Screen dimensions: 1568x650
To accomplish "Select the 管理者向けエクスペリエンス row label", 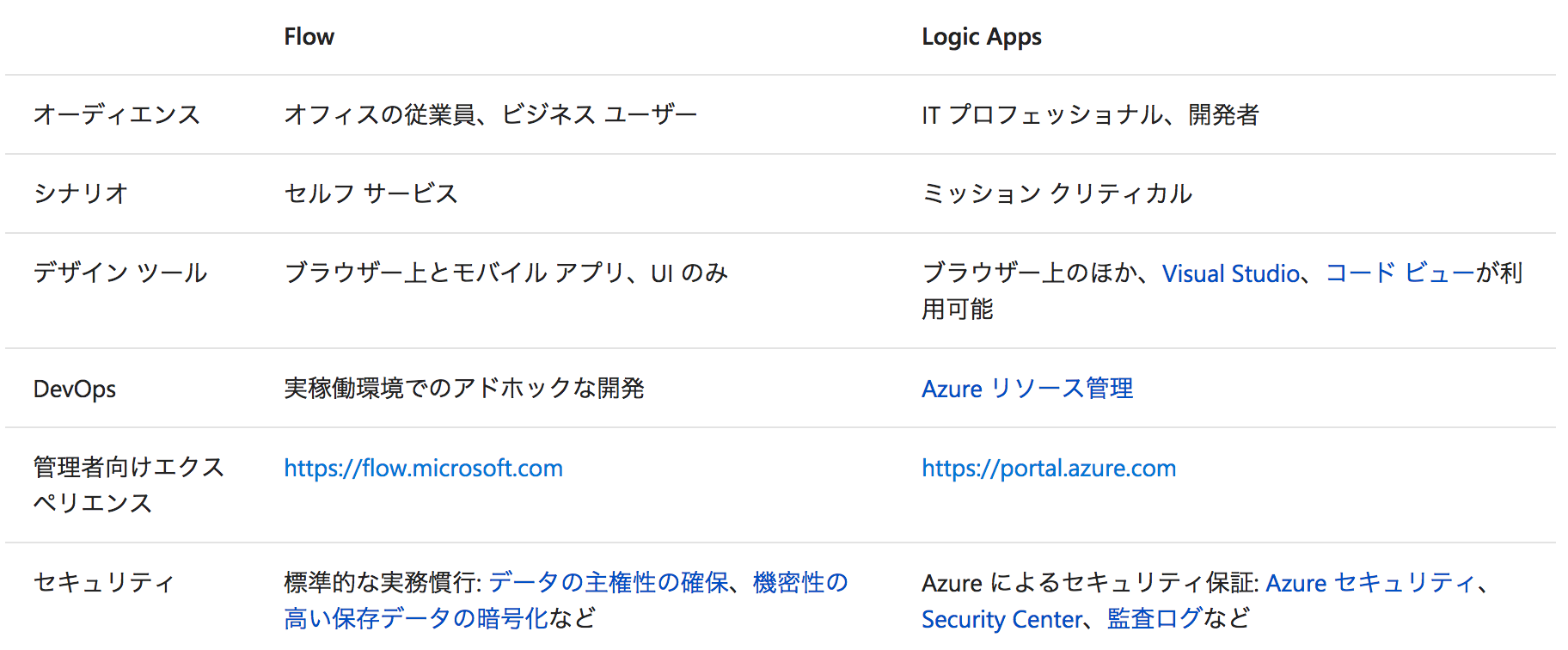I will point(129,485).
